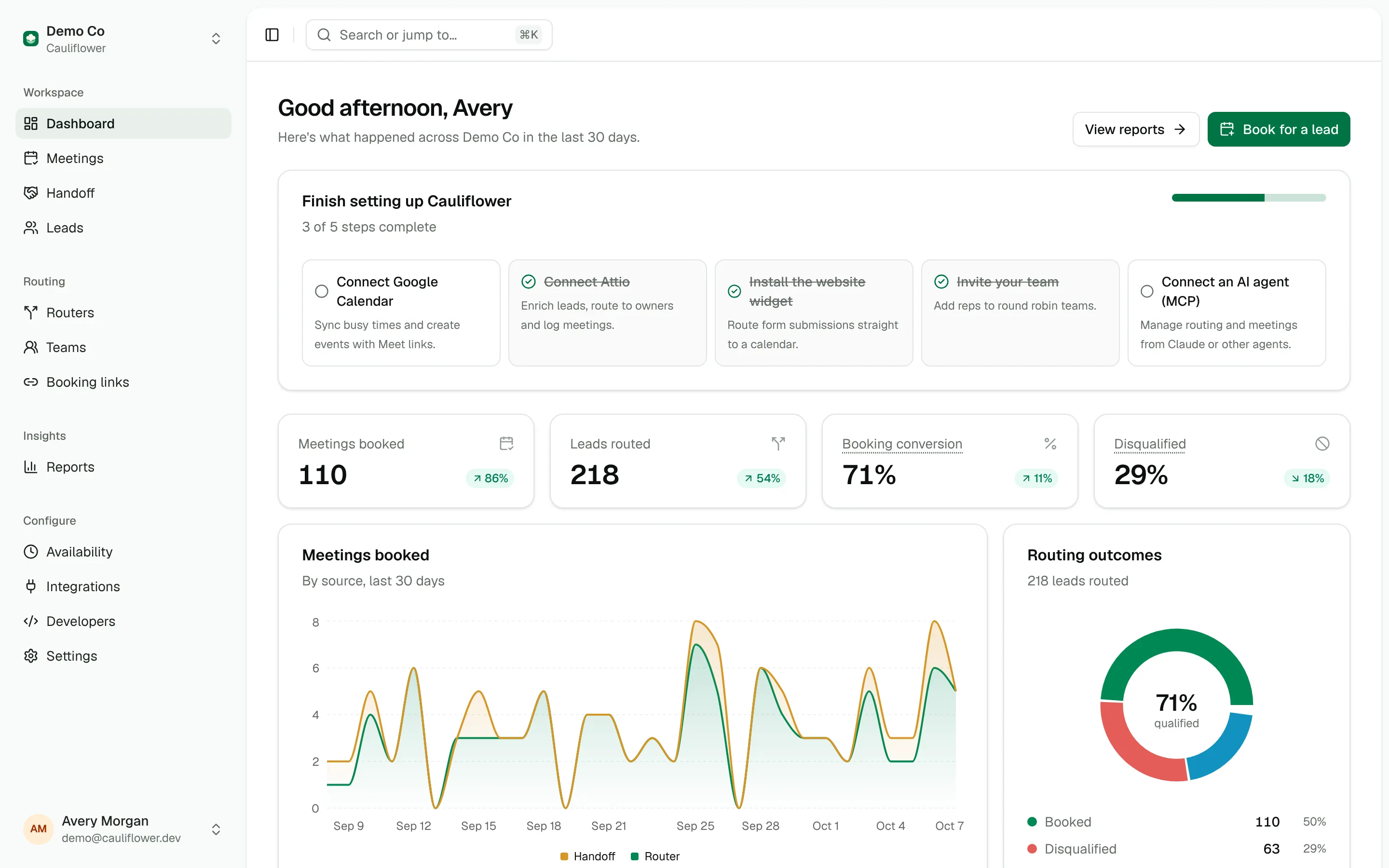Click the Reports bar chart icon
The width and height of the screenshot is (1389, 868).
click(x=31, y=467)
